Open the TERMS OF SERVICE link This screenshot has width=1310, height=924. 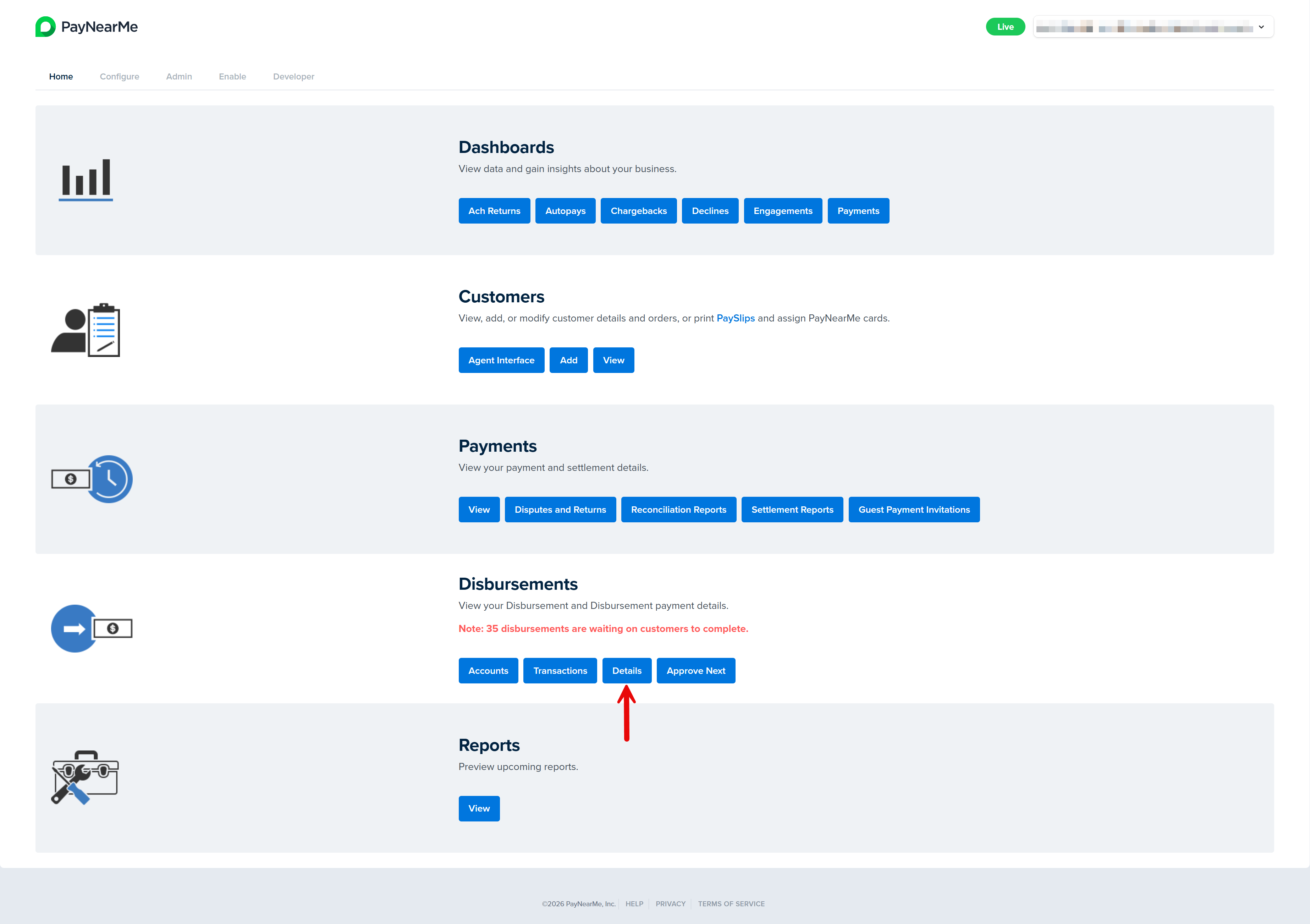point(731,903)
